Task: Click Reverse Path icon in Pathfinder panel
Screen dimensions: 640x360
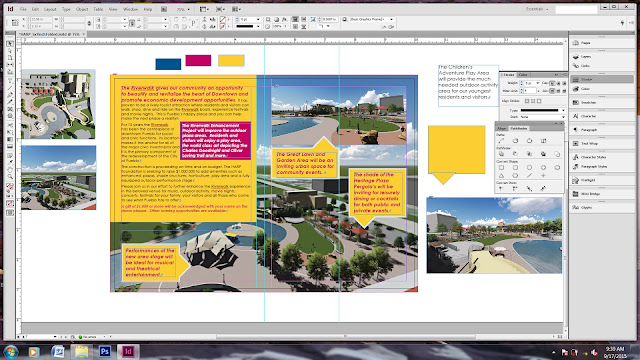Action: point(543,140)
